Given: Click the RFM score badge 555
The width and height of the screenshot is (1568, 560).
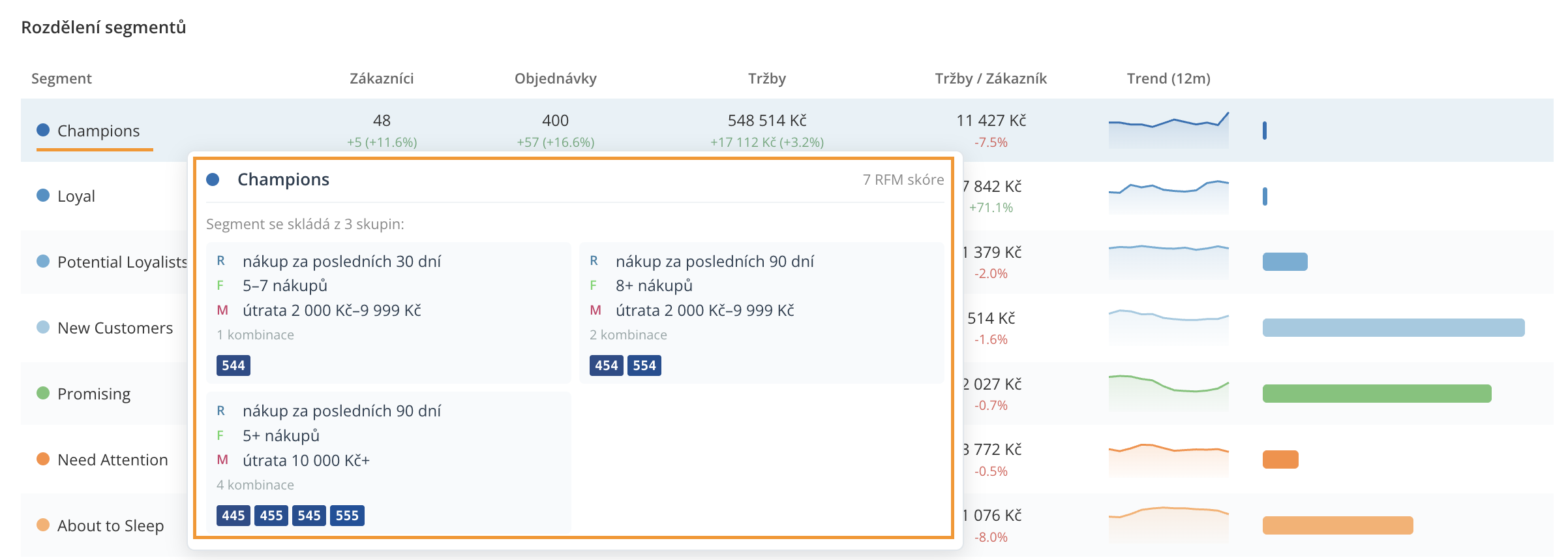Looking at the screenshot, I should (347, 516).
